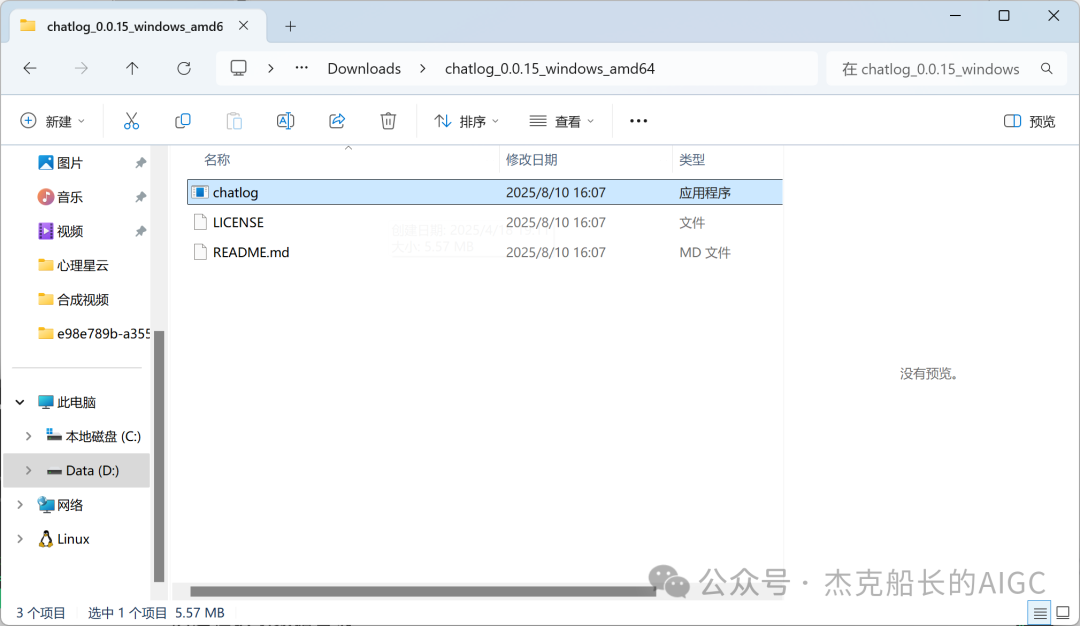This screenshot has height=626, width=1080.
Task: Expand the Linux tree node
Action: 20,539
